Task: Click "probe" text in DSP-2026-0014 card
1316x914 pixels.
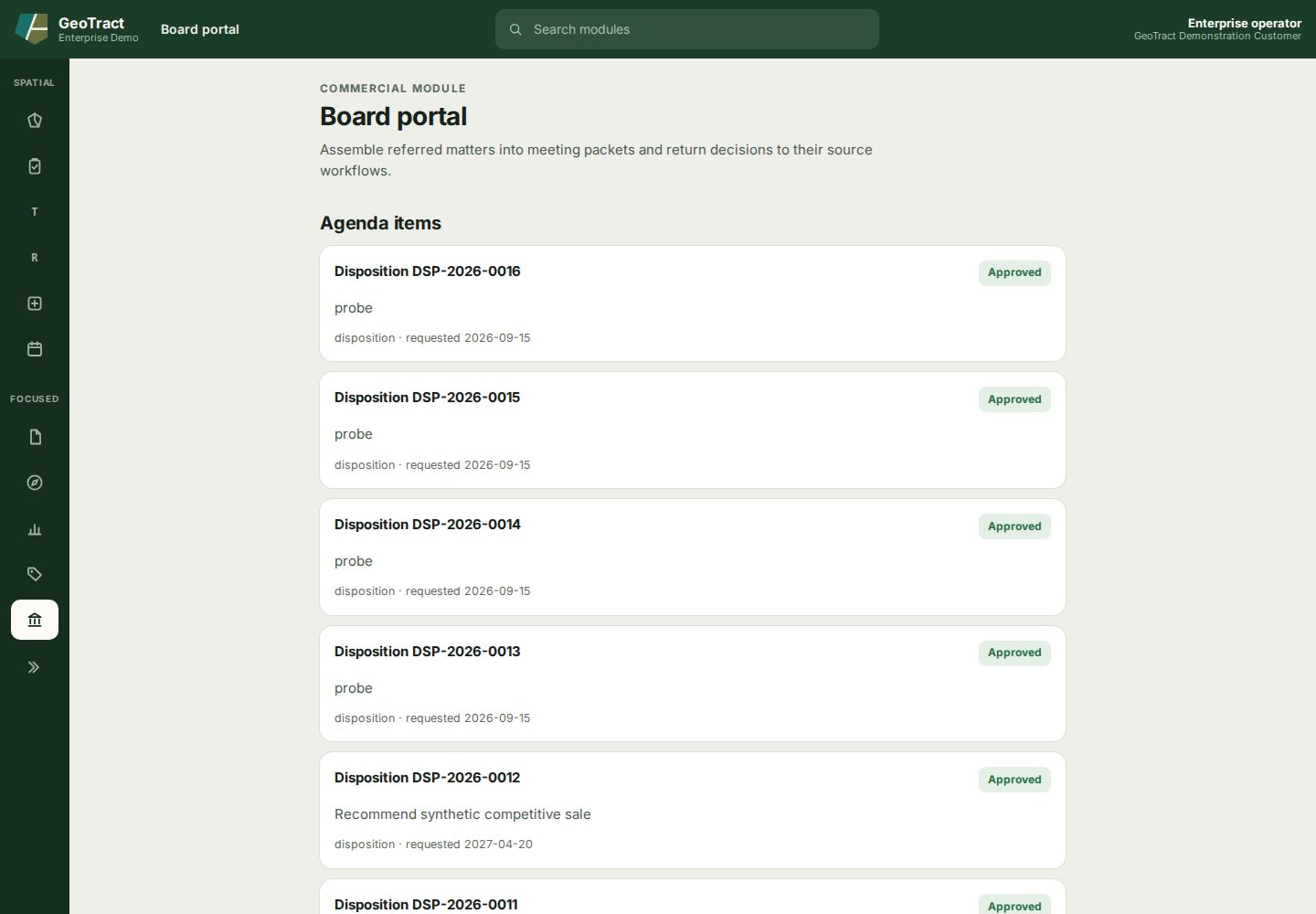Action: [354, 561]
